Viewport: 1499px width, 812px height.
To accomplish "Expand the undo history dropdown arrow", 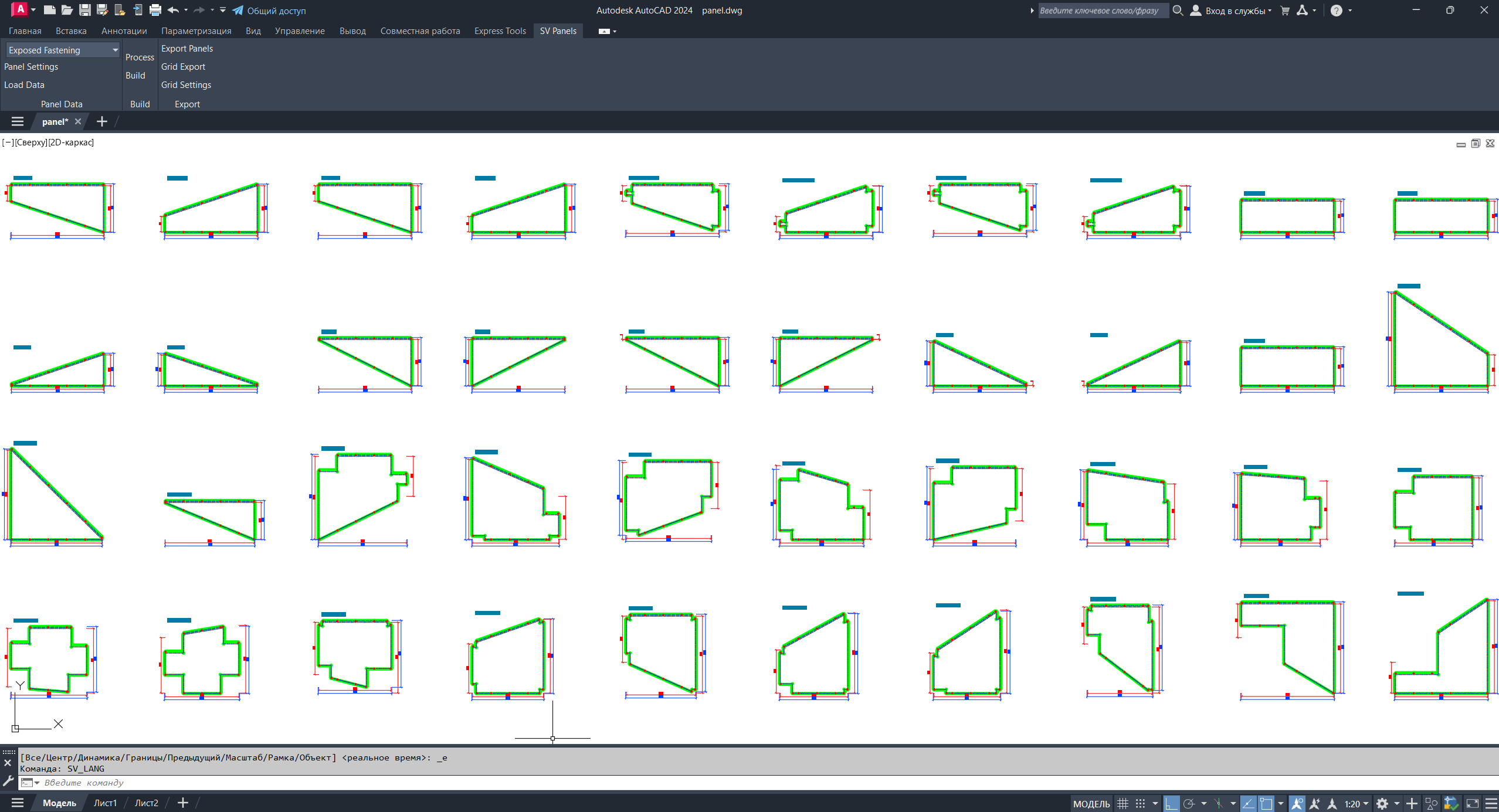I will pyautogui.click(x=186, y=10).
